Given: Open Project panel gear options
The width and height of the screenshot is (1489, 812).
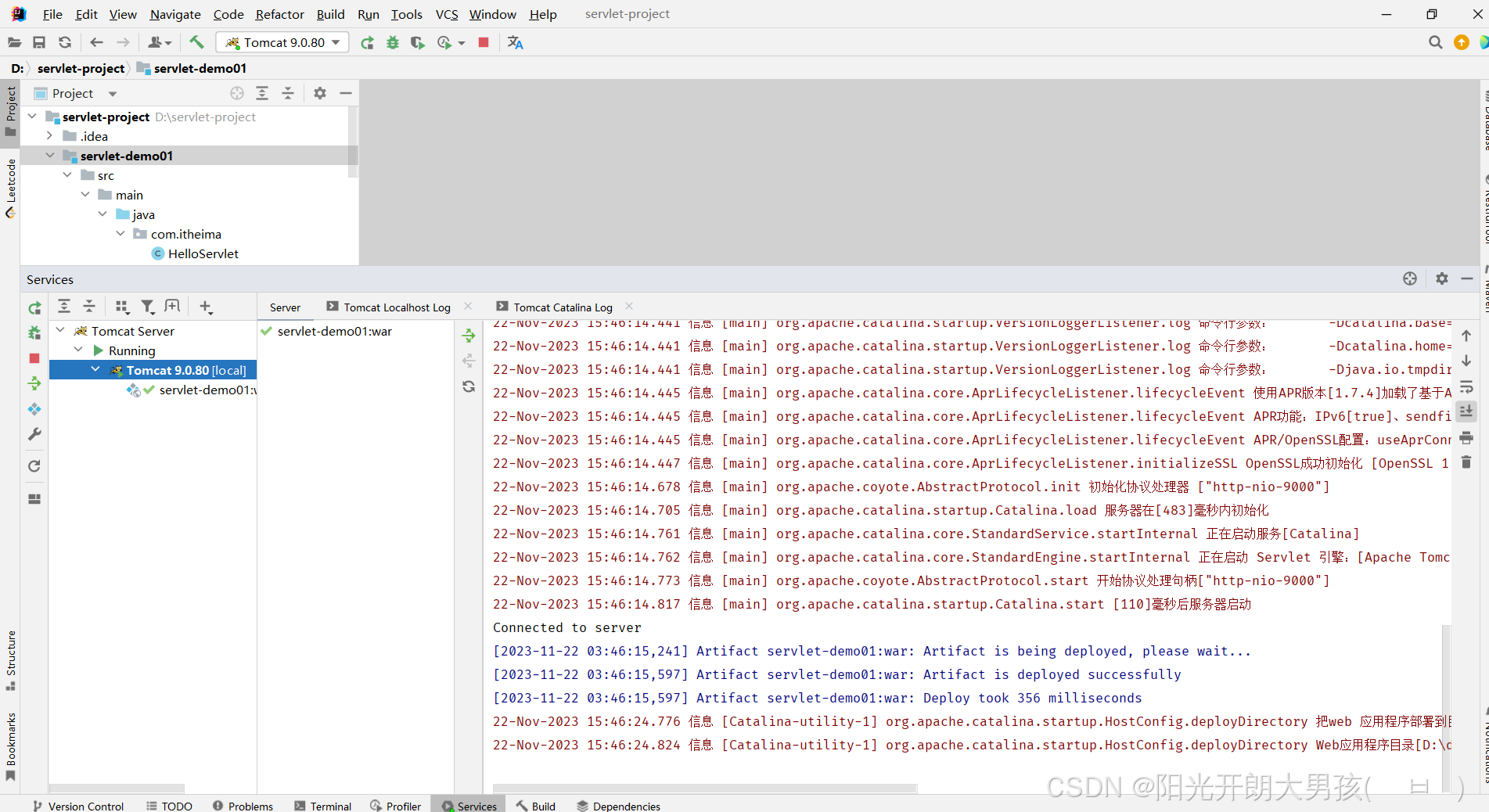Looking at the screenshot, I should coord(320,93).
